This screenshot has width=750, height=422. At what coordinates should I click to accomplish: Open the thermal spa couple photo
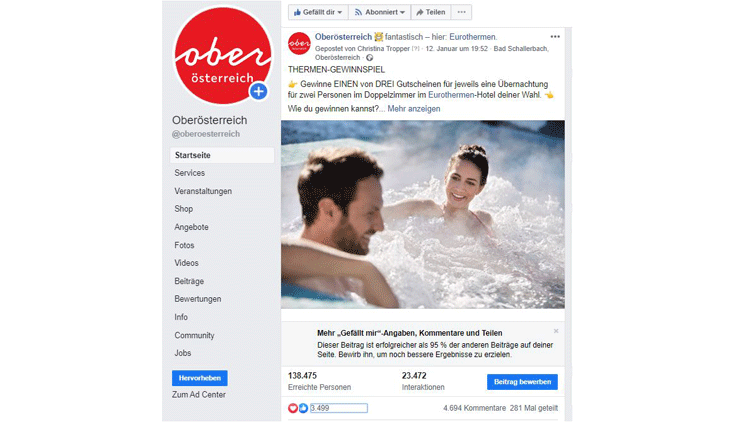point(423,214)
